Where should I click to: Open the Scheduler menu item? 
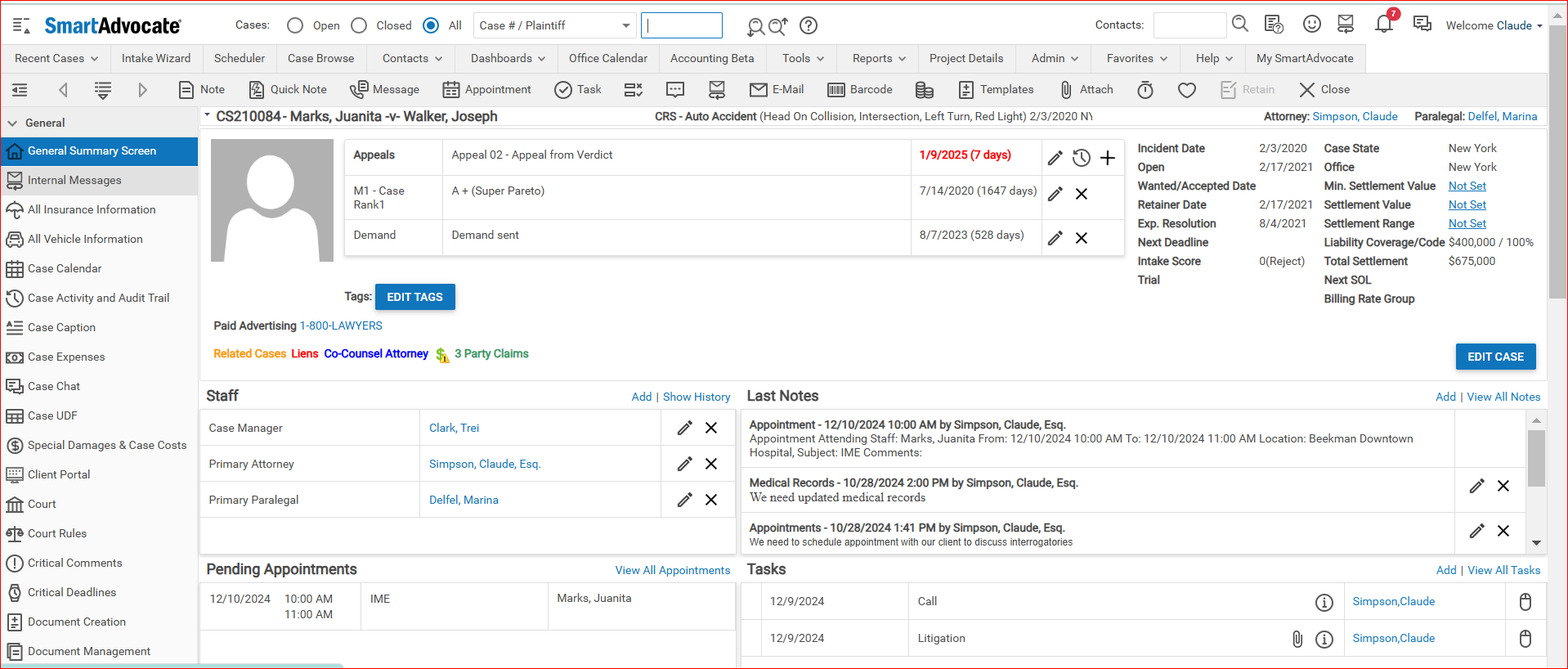pos(240,59)
